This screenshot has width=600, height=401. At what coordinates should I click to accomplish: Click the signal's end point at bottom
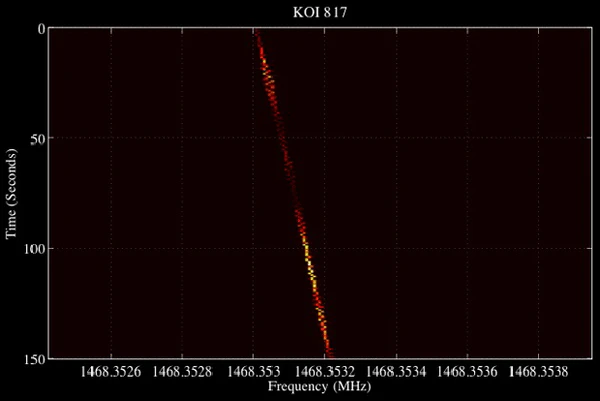pos(330,353)
